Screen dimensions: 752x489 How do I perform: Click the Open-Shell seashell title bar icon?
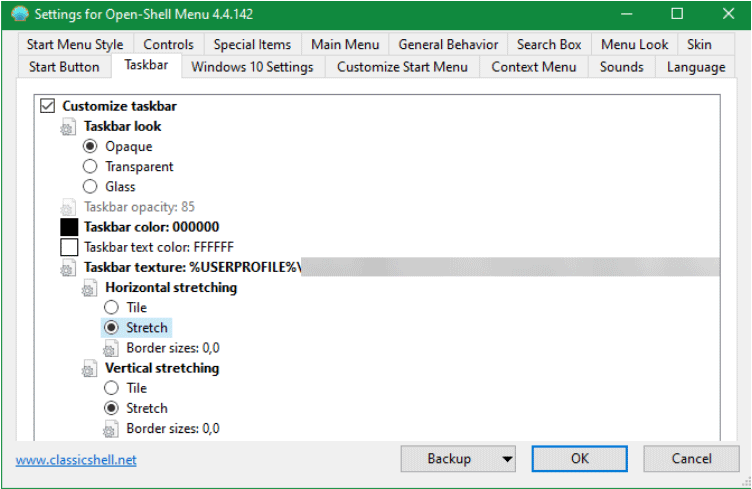point(20,13)
